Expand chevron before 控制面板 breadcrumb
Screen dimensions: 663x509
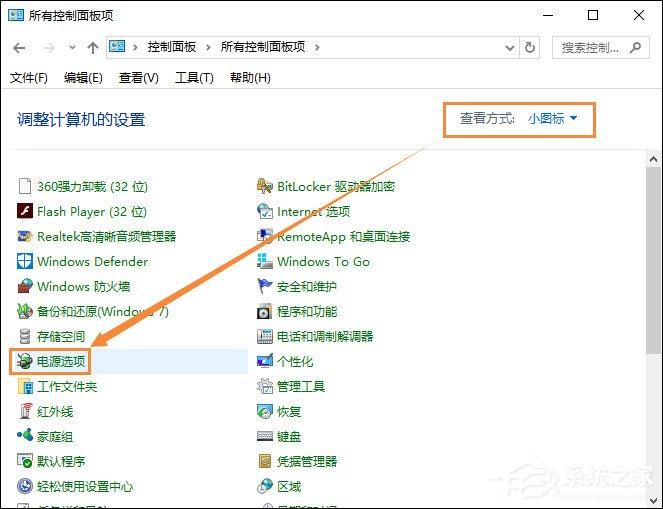[135, 47]
